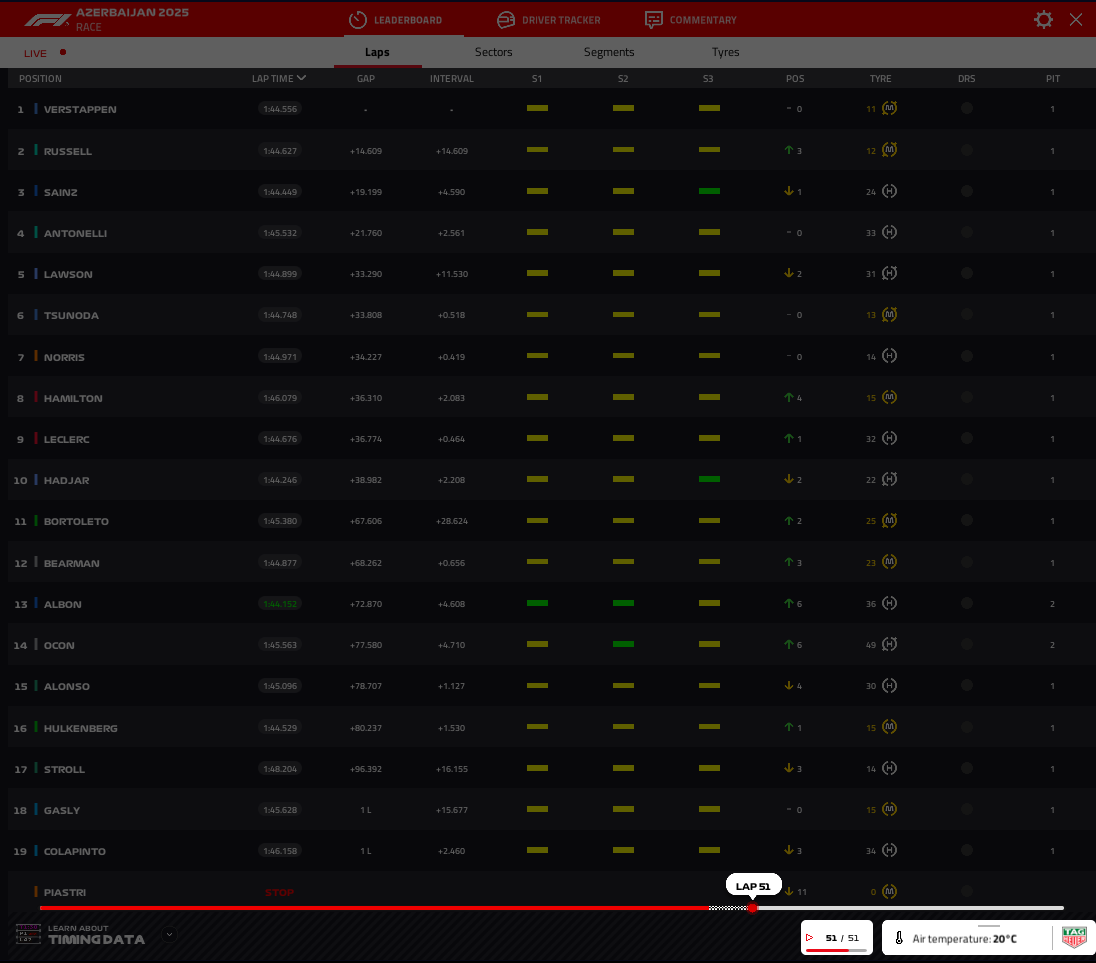Click the F1 logo
Screen dimensions: 1096x963
click(x=48, y=20)
